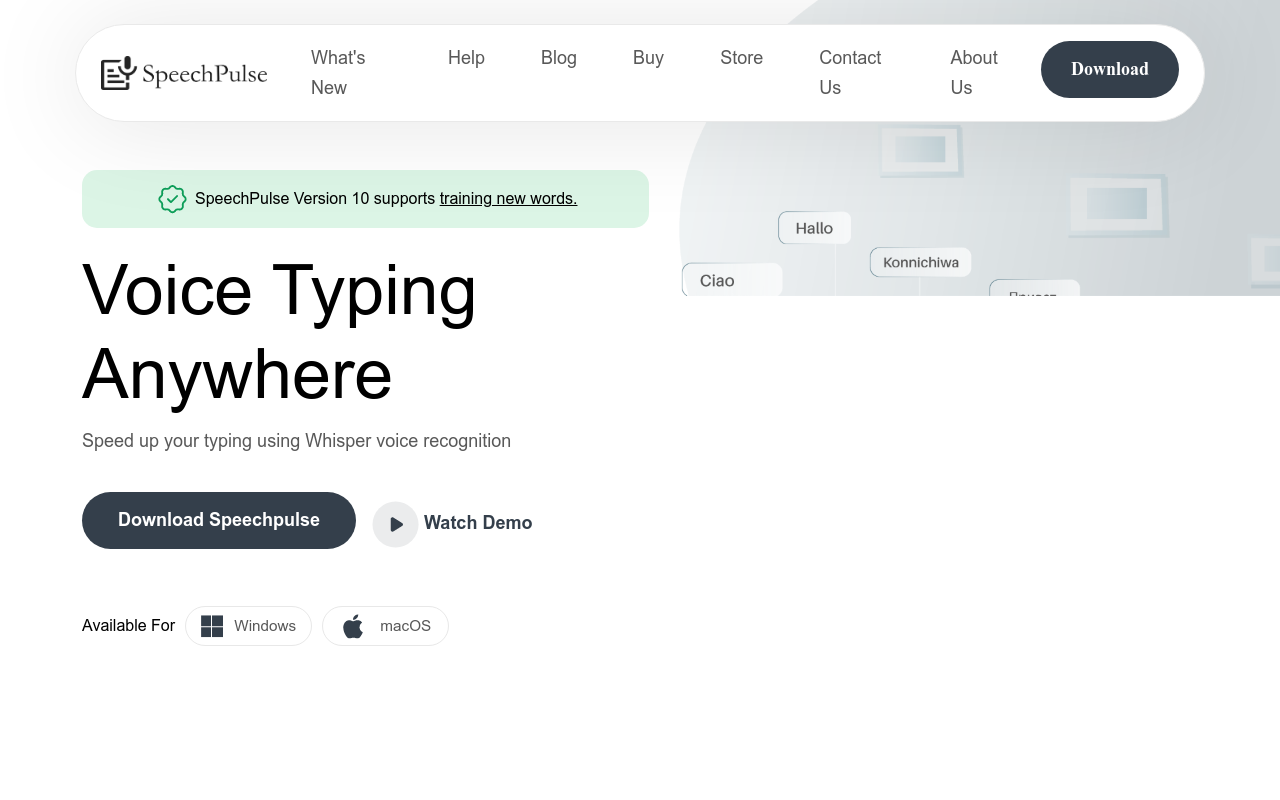Viewport: 1280px width, 800px height.
Task: Open the Buy page
Action: pyautogui.click(x=648, y=58)
